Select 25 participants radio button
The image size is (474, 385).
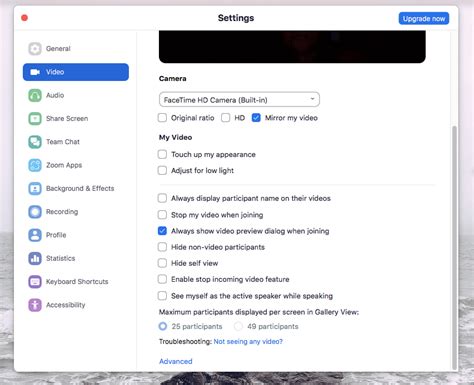click(163, 326)
